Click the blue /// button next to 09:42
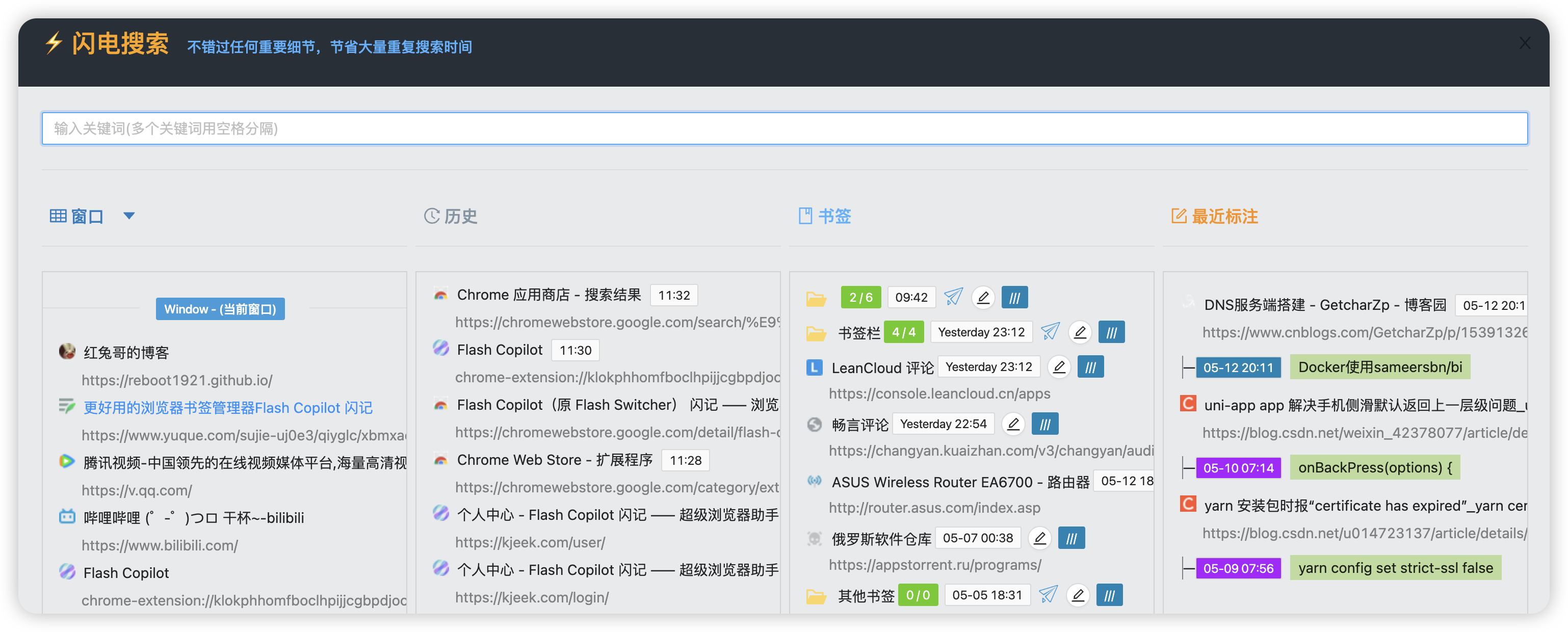Image resolution: width=1568 pixels, height=632 pixels. pos(1015,297)
